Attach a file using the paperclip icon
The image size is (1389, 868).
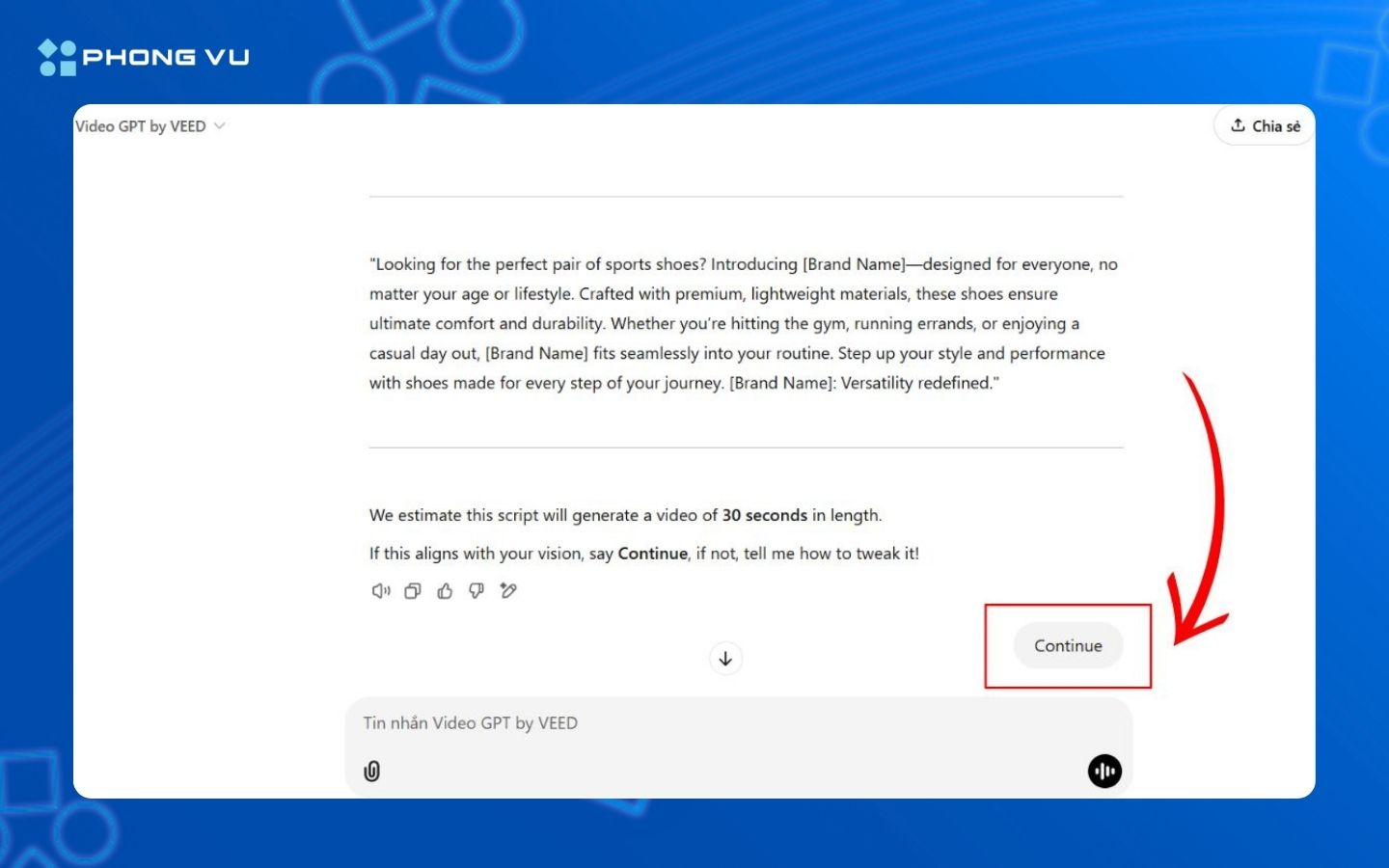click(372, 771)
